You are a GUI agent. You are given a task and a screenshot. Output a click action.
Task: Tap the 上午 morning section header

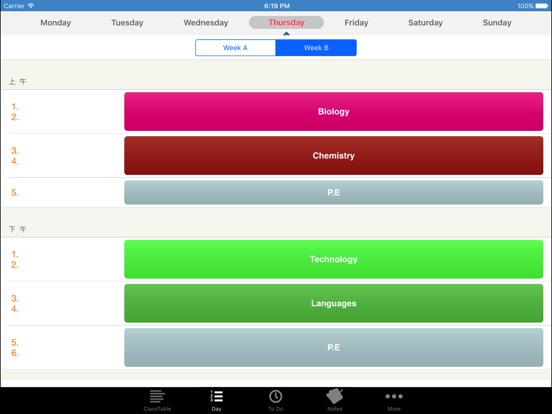pos(18,82)
